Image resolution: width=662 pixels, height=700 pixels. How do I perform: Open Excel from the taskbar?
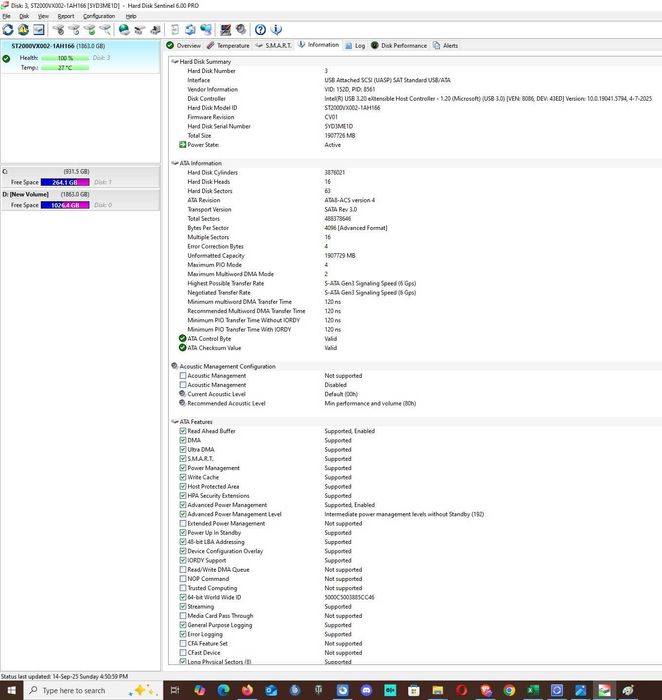point(533,690)
